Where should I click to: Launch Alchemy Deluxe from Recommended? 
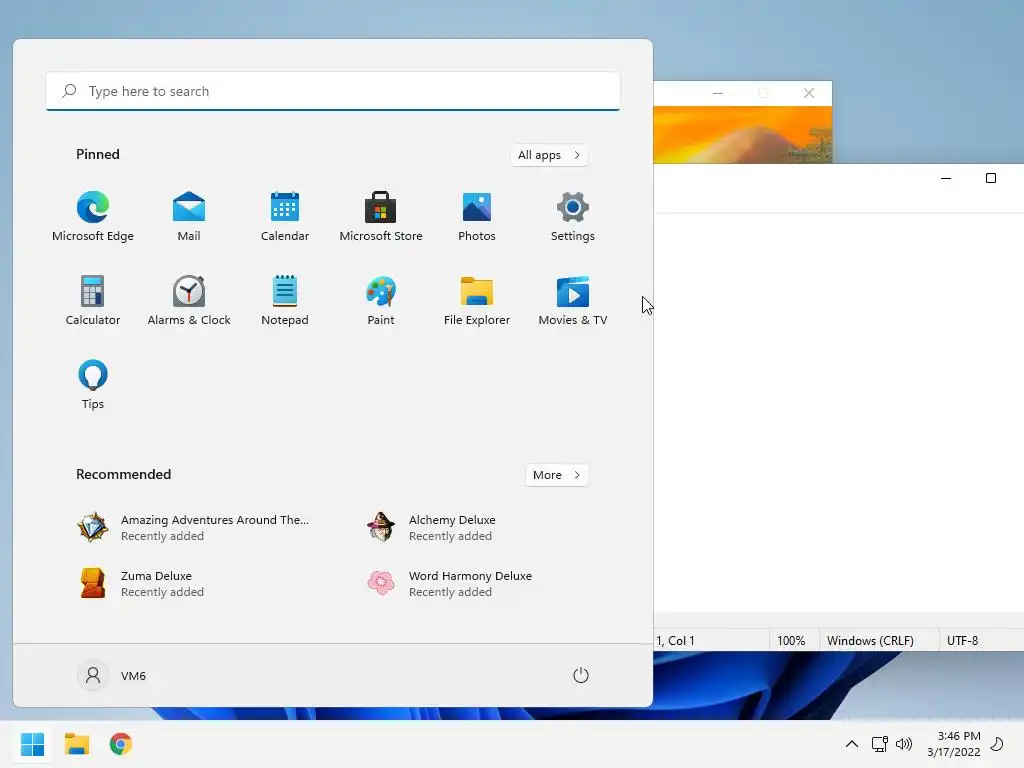[431, 528]
